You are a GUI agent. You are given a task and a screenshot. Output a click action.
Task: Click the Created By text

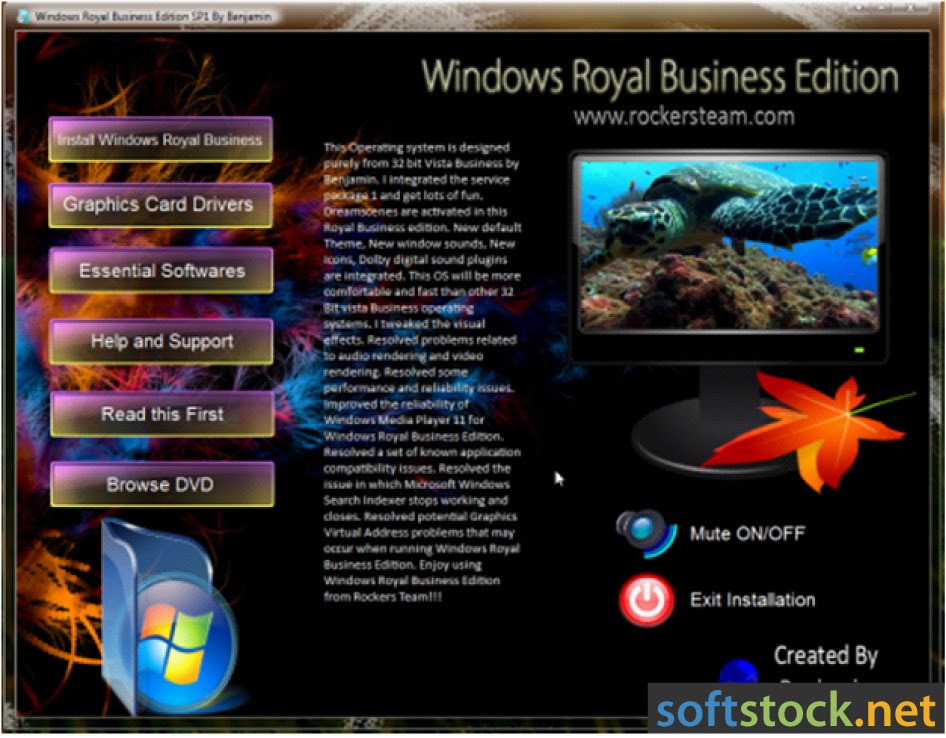click(825, 656)
